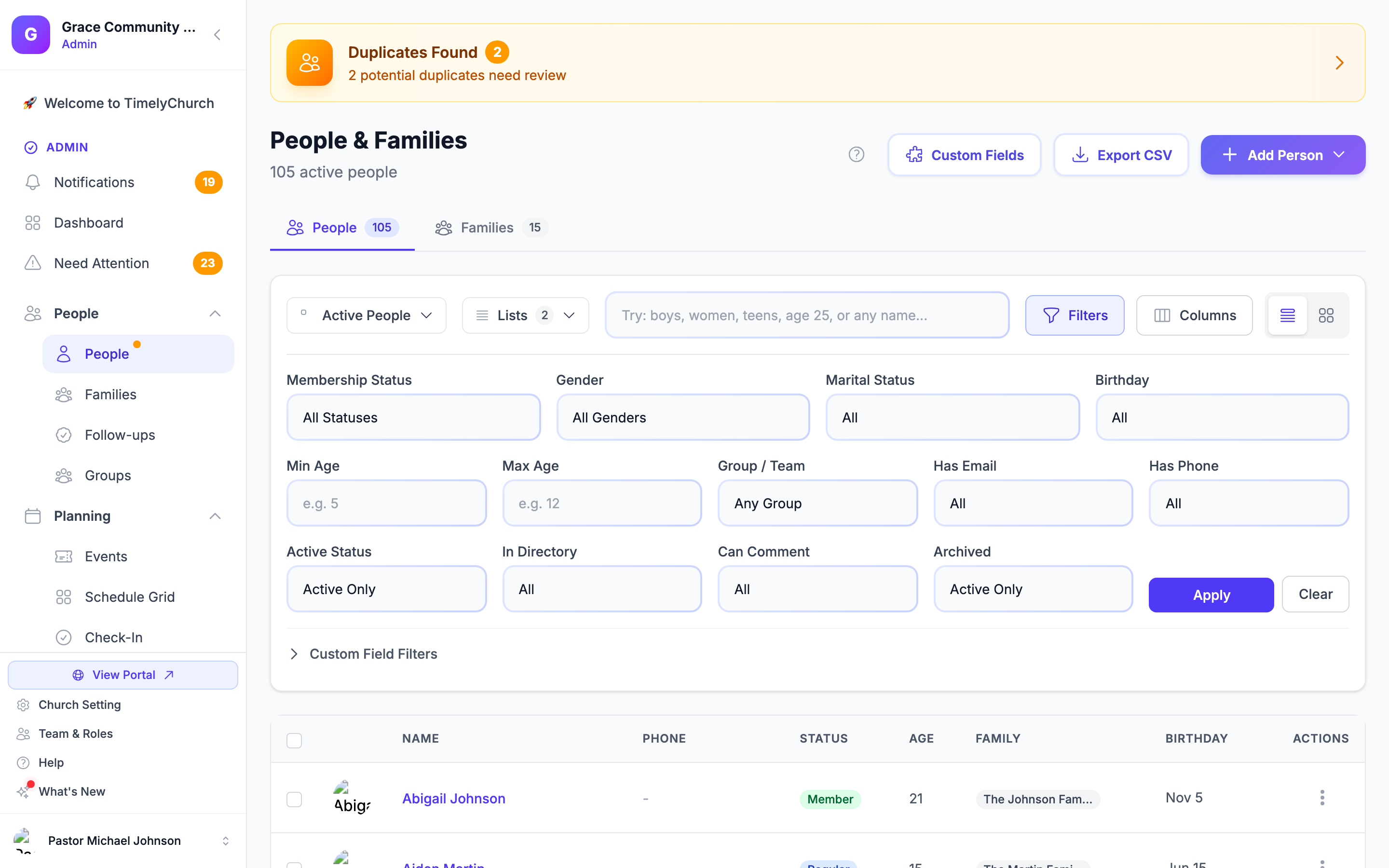Open the Lists dropdown
The height and width of the screenshot is (868, 1389).
(x=525, y=315)
